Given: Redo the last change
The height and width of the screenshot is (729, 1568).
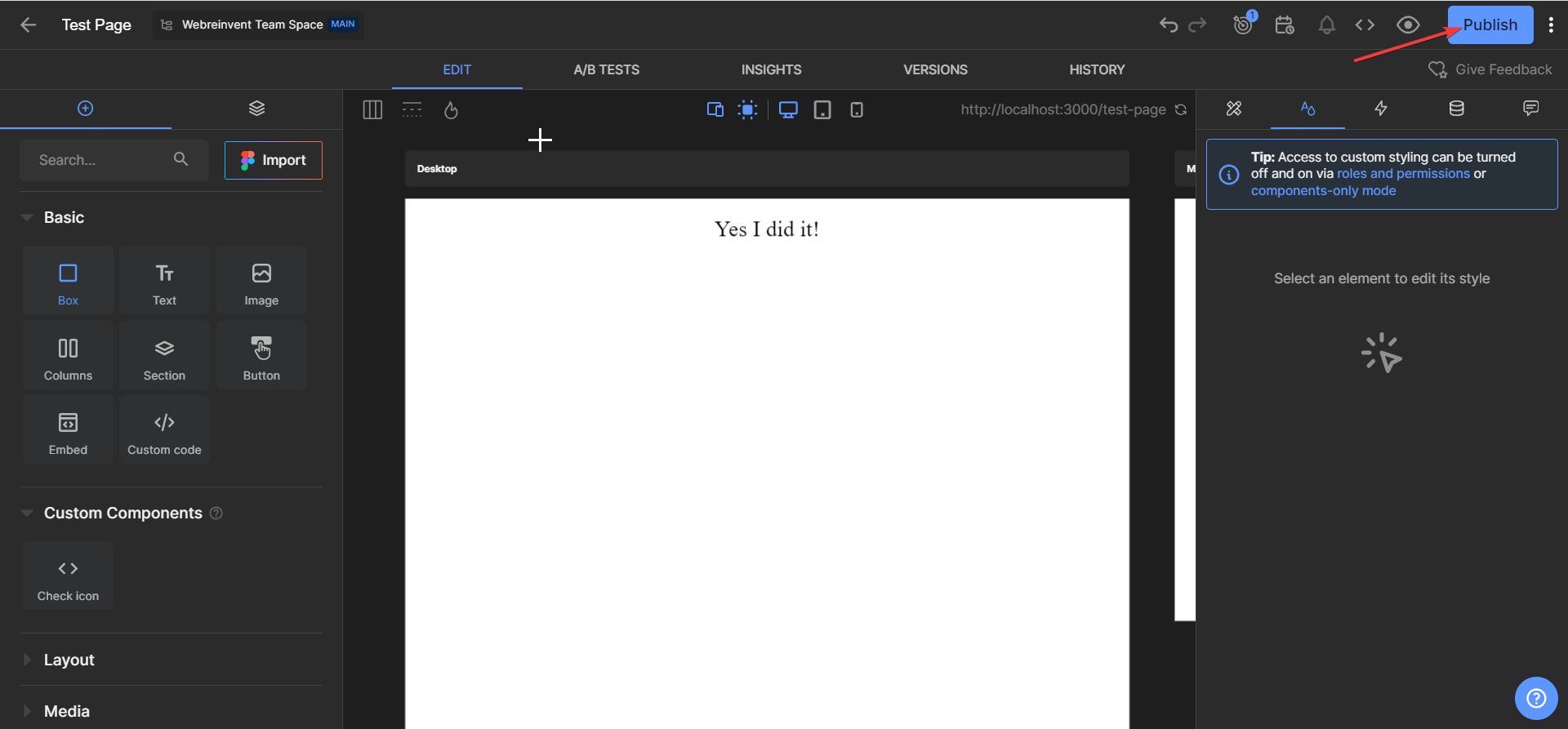Looking at the screenshot, I should [1197, 24].
